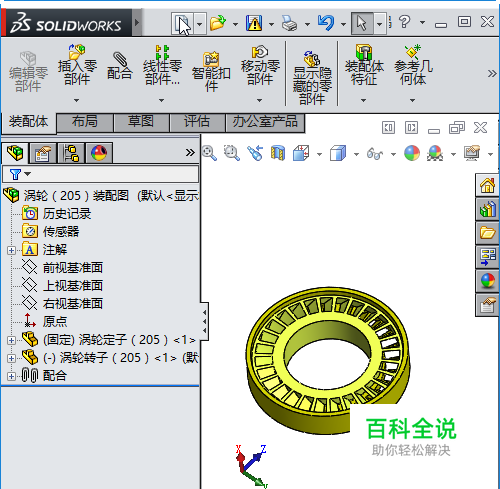Click the 编辑零部件 edit component button
The height and width of the screenshot is (489, 500).
coord(28,72)
